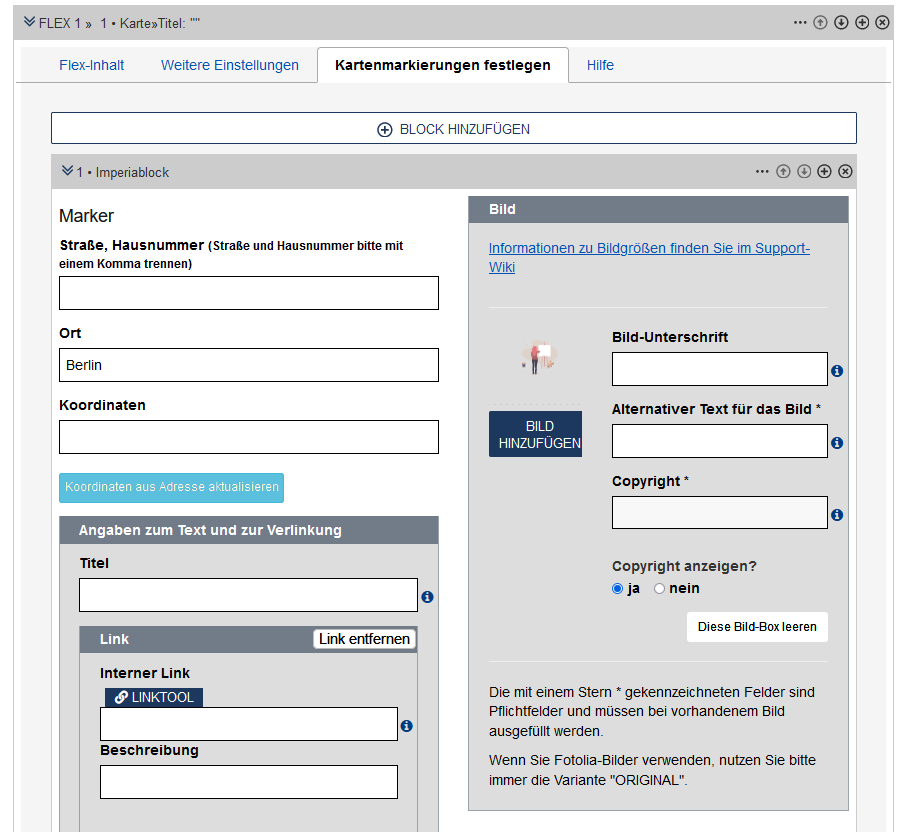Viewport: 900px width, 832px height.
Task: Collapse FLEX 1 with the double chevron icon
Action: click(31, 21)
